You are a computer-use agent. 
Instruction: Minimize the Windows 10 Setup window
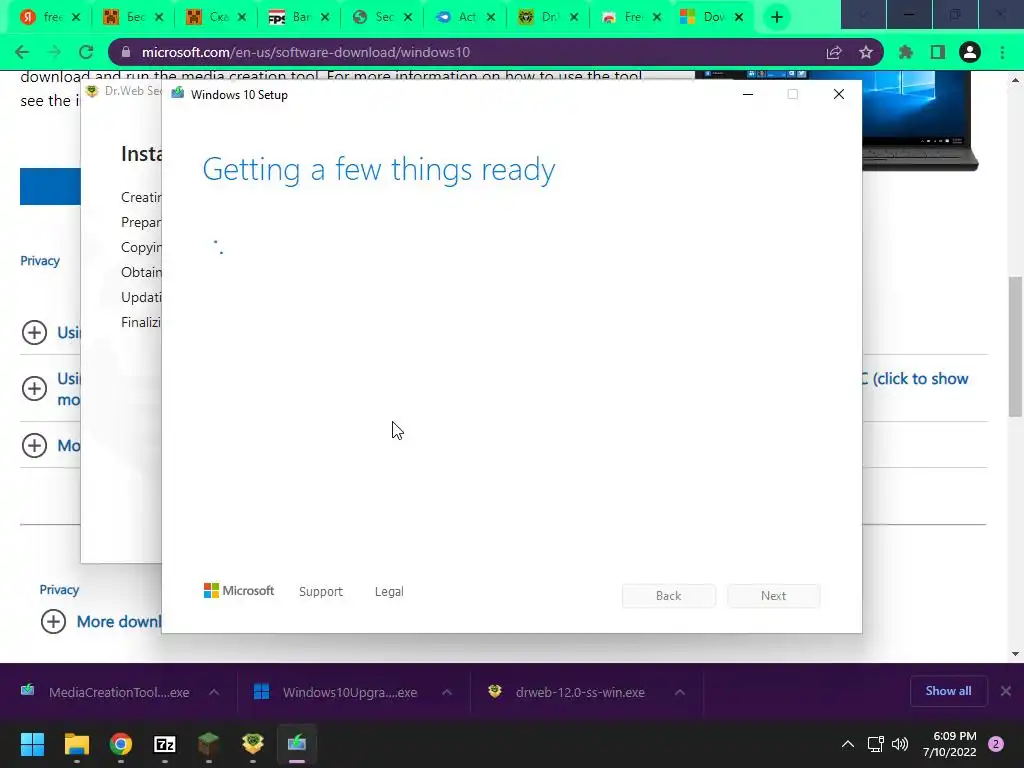click(x=748, y=95)
